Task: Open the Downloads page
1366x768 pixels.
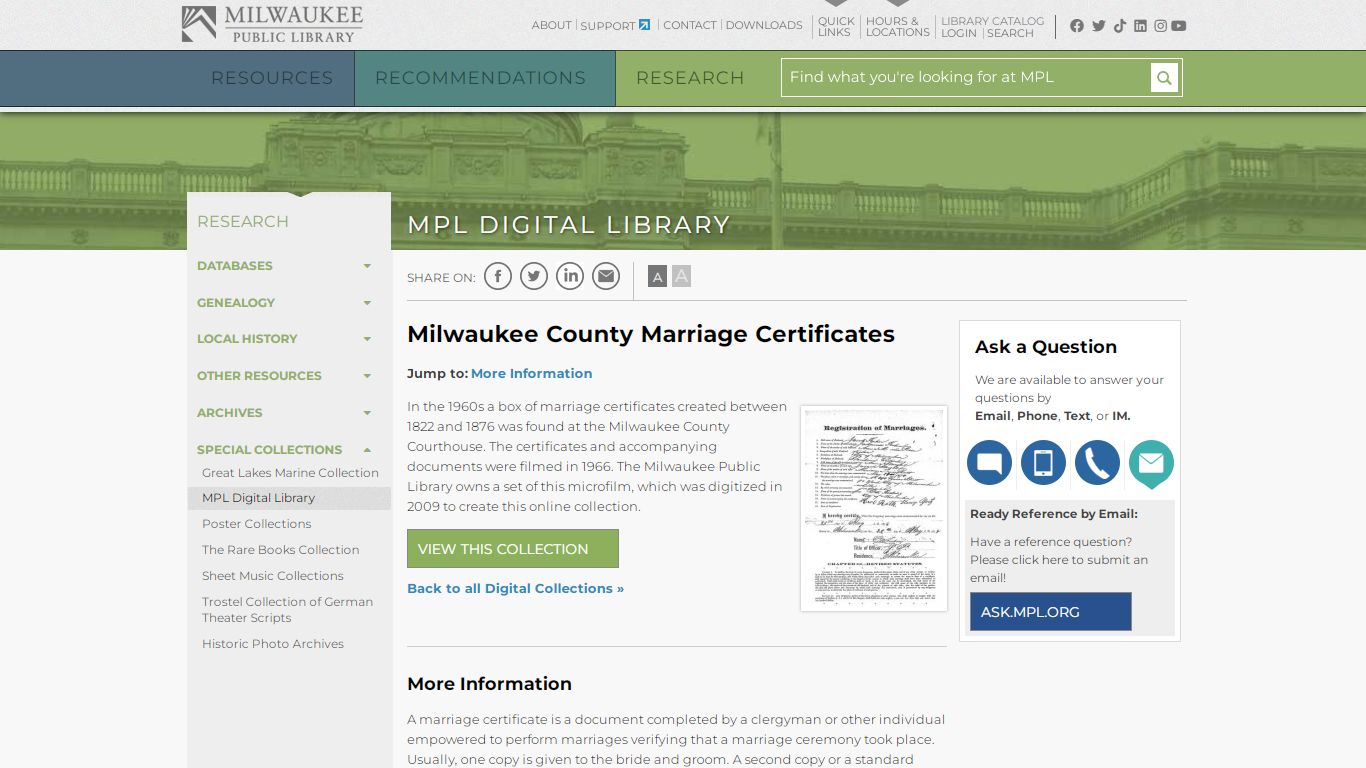Action: (764, 25)
